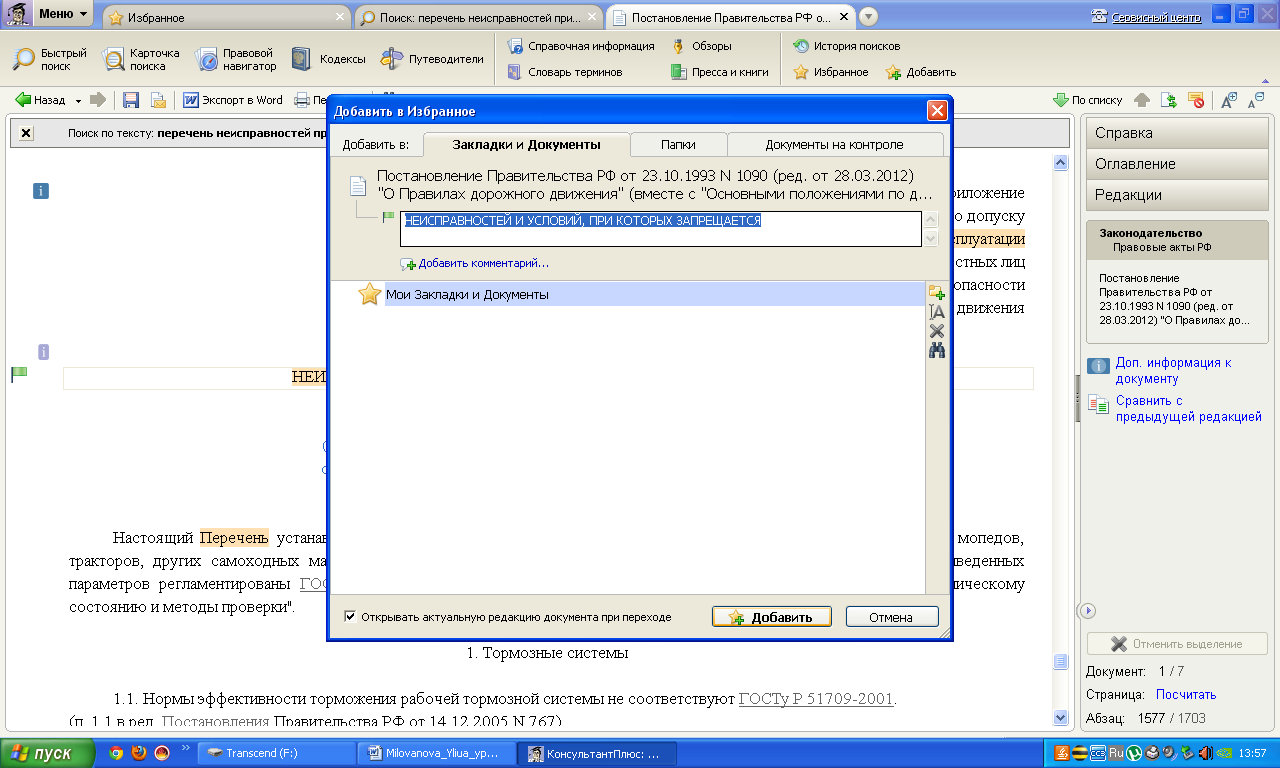
Task: Click the new folder icon in dialog
Action: 937,292
